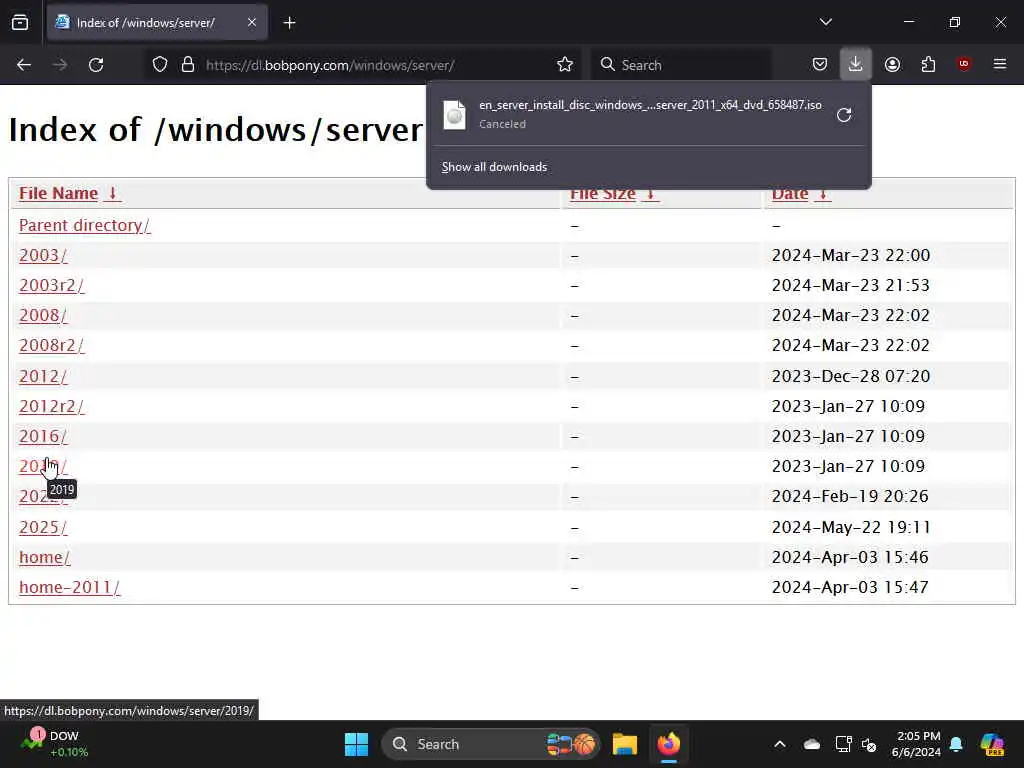Open the 2016/ folder

(x=43, y=436)
